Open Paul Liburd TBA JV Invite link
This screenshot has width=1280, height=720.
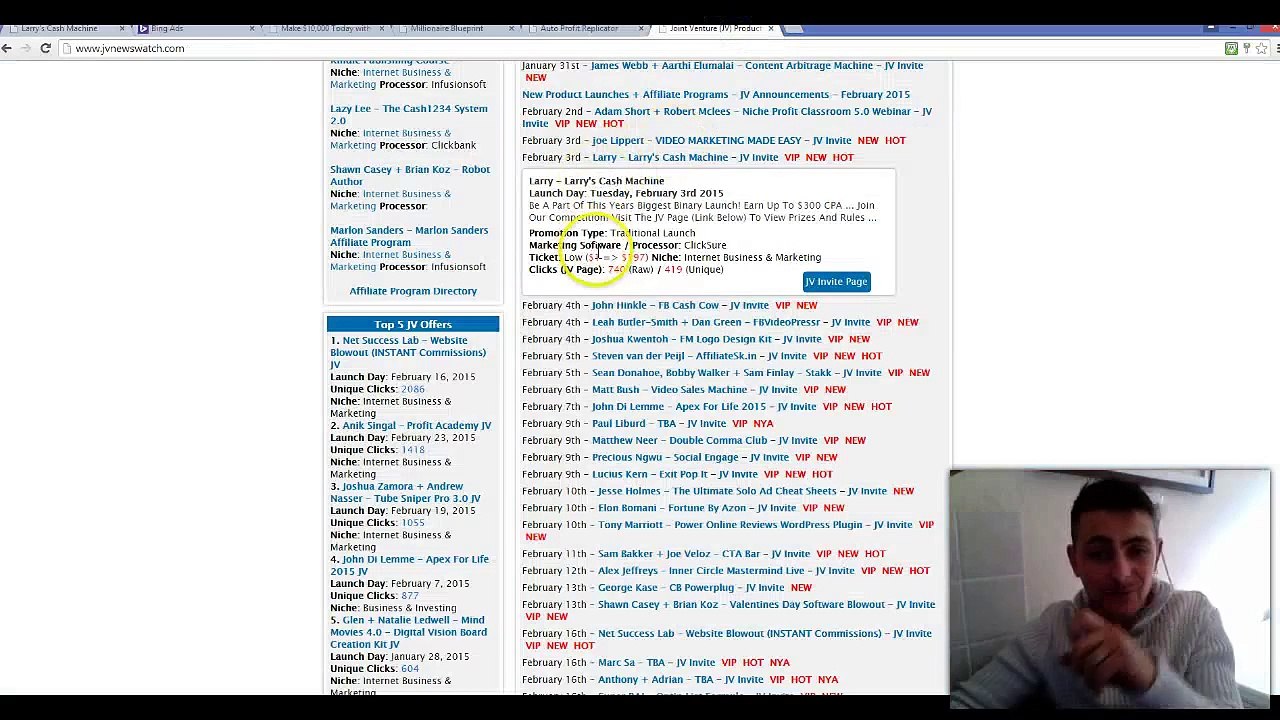point(659,425)
